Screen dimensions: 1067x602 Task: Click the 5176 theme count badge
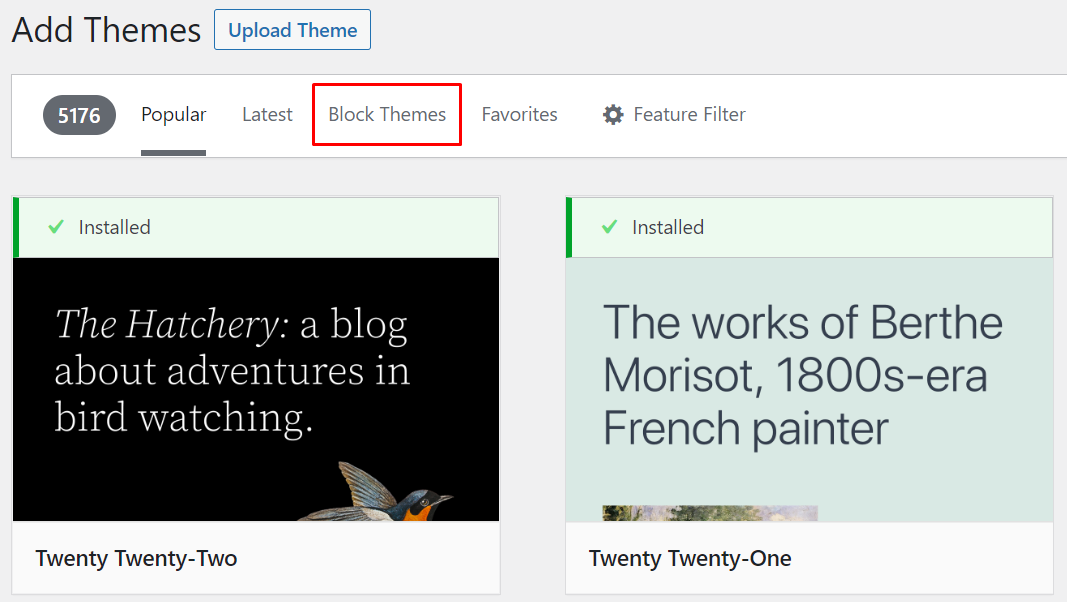pos(79,114)
